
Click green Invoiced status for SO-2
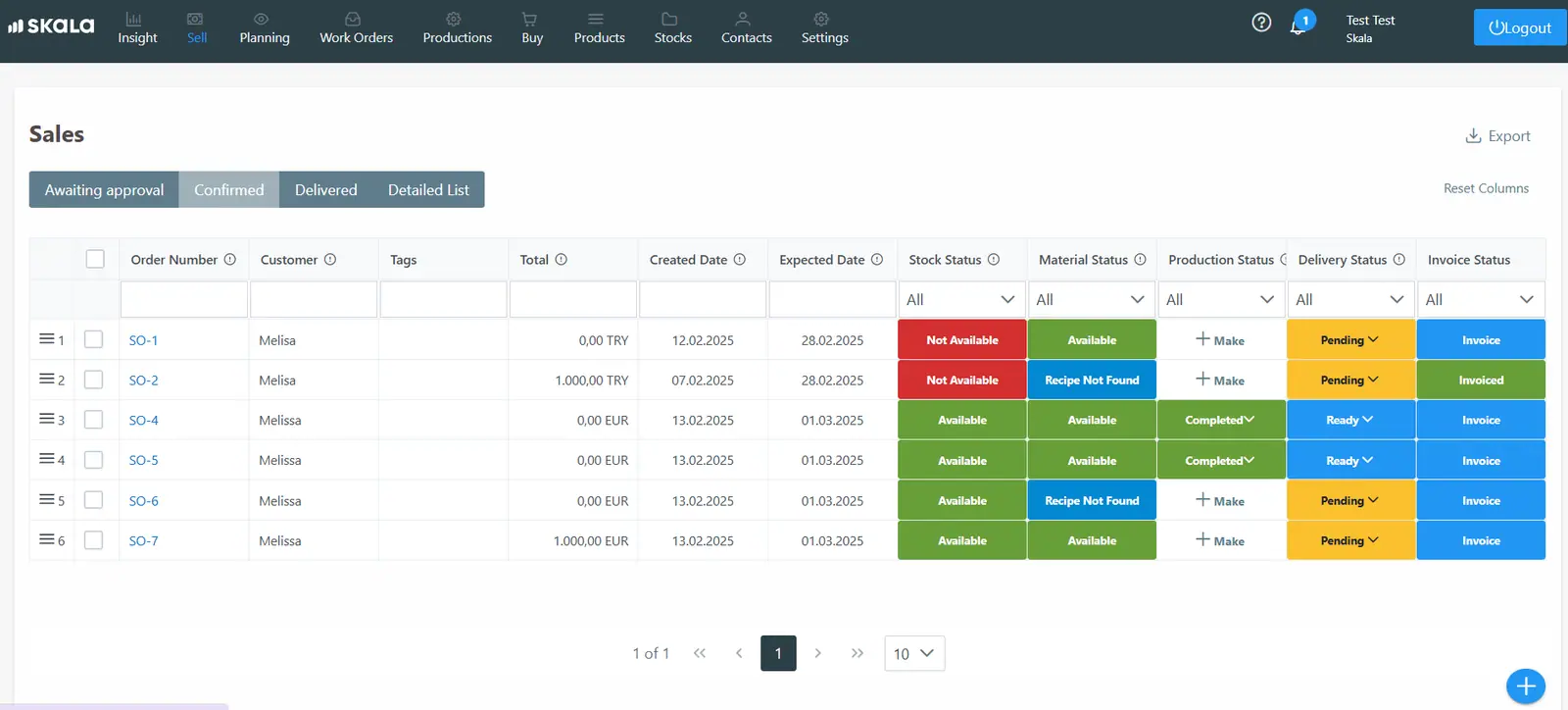(1481, 380)
